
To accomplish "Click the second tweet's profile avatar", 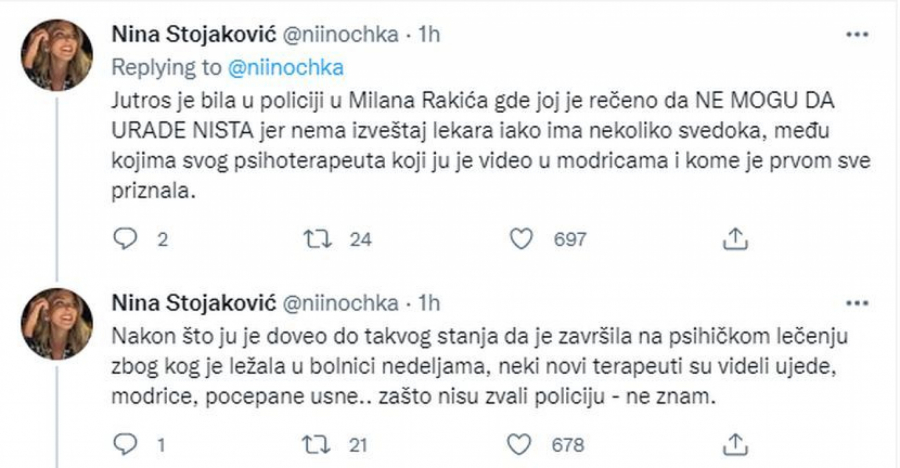I will point(59,320).
